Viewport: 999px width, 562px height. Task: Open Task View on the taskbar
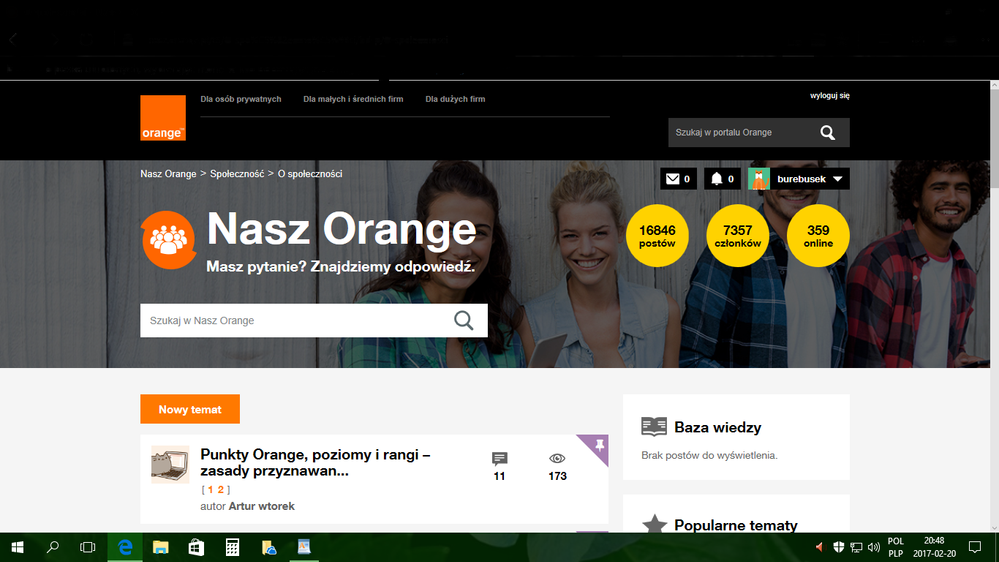tap(87, 547)
